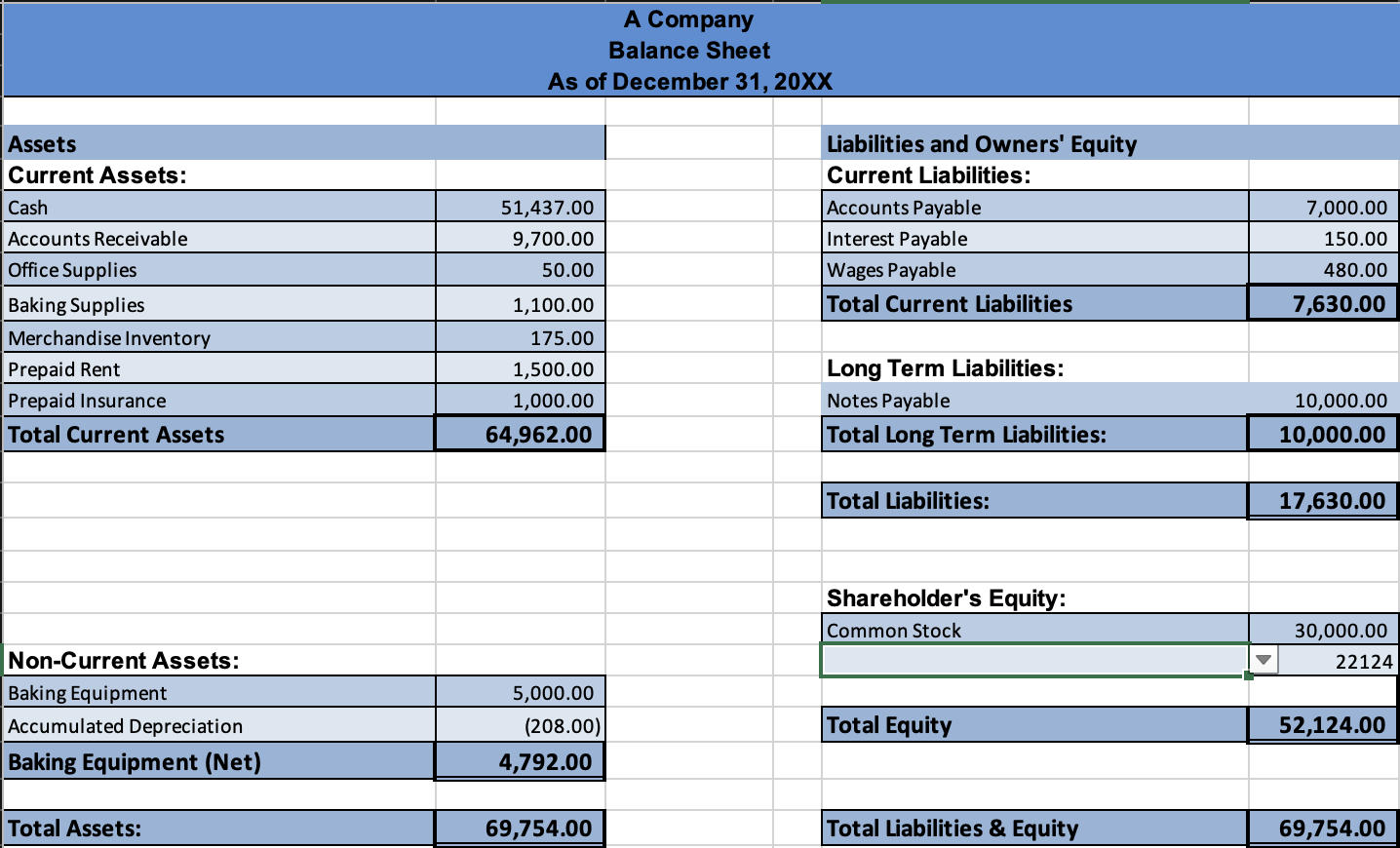Click the Total Assets cell showing 69,754.00
The height and width of the screenshot is (848, 1400).
point(520,828)
